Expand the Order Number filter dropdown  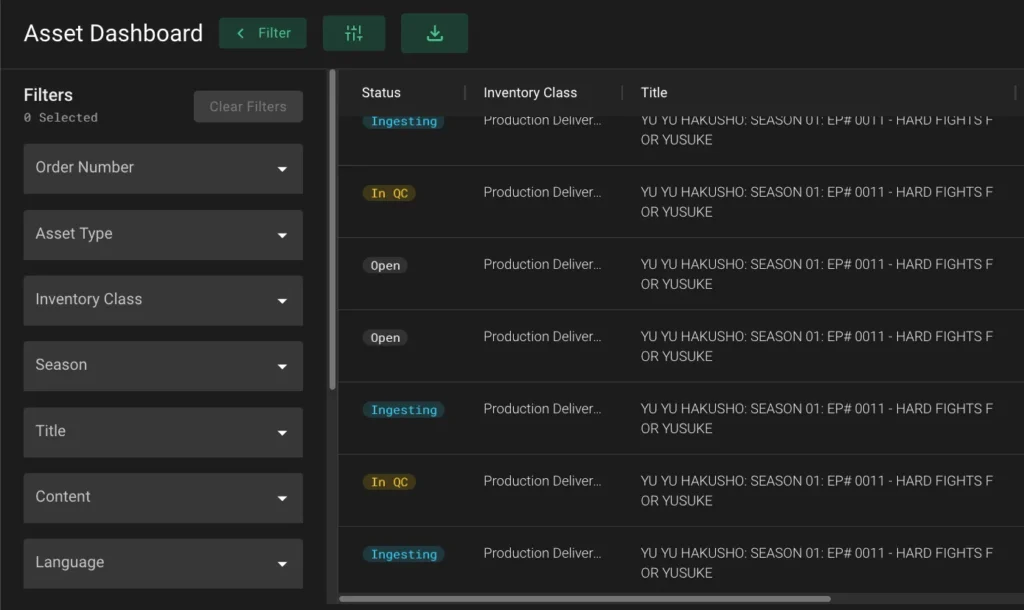pyautogui.click(x=163, y=168)
